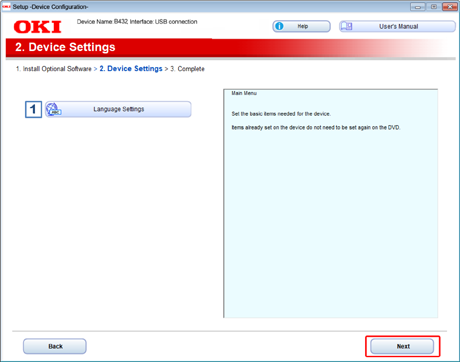The width and height of the screenshot is (460, 362).
Task: Click the blue info icon on Help
Action: pos(279,26)
